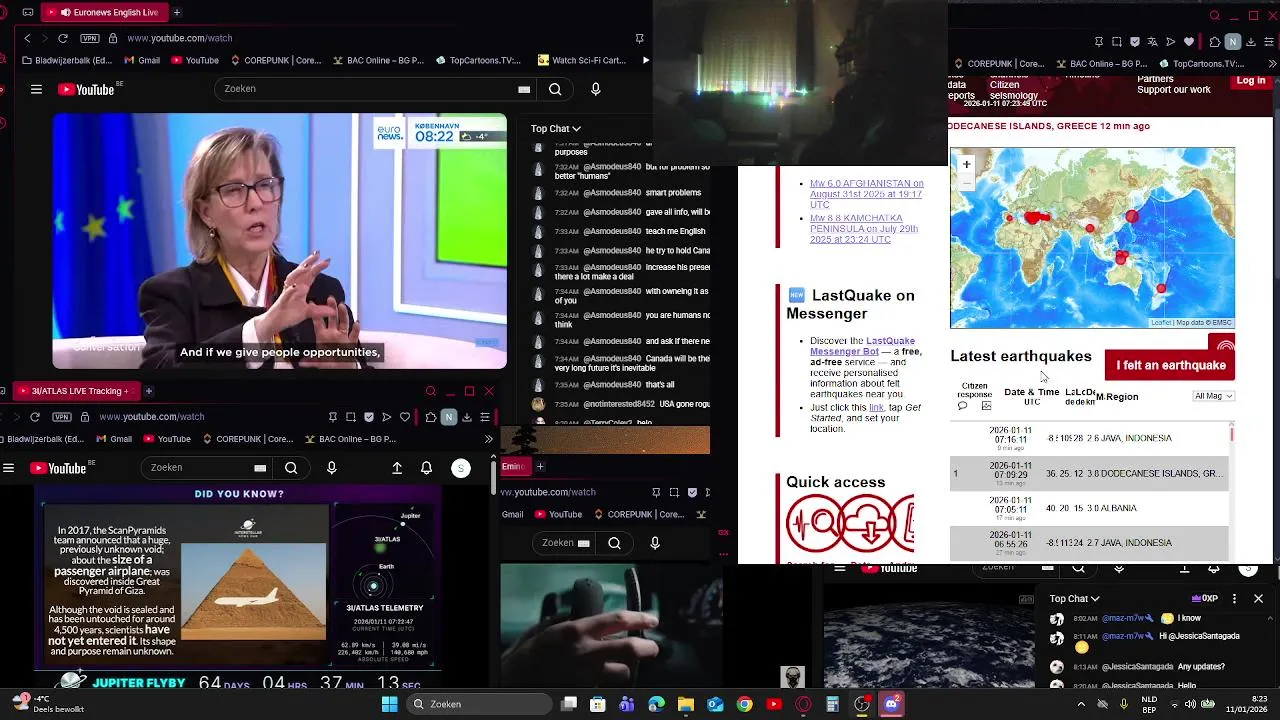The height and width of the screenshot is (720, 1280).
Task: Open the Windows Start menu
Action: [389, 704]
